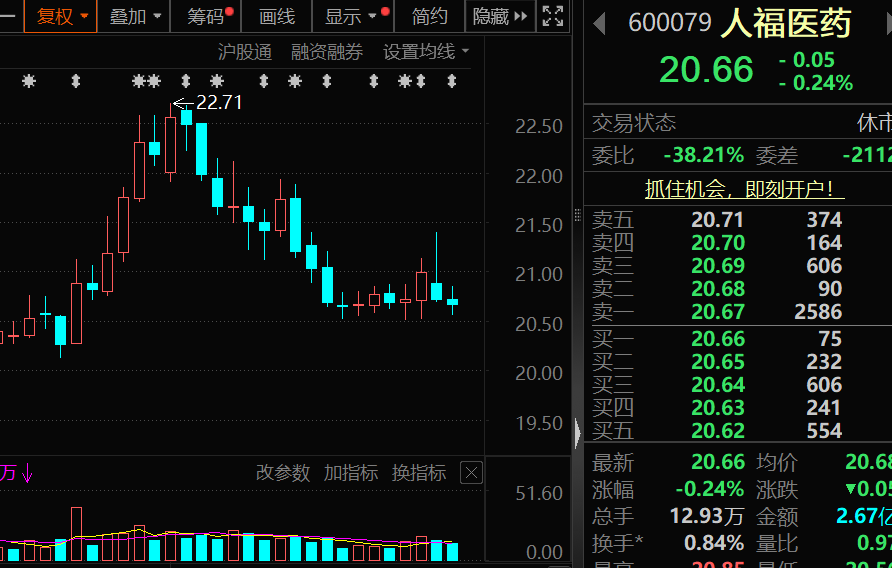Click the 抓住机会,即刻开户 link
The image size is (892, 568).
coord(738,189)
